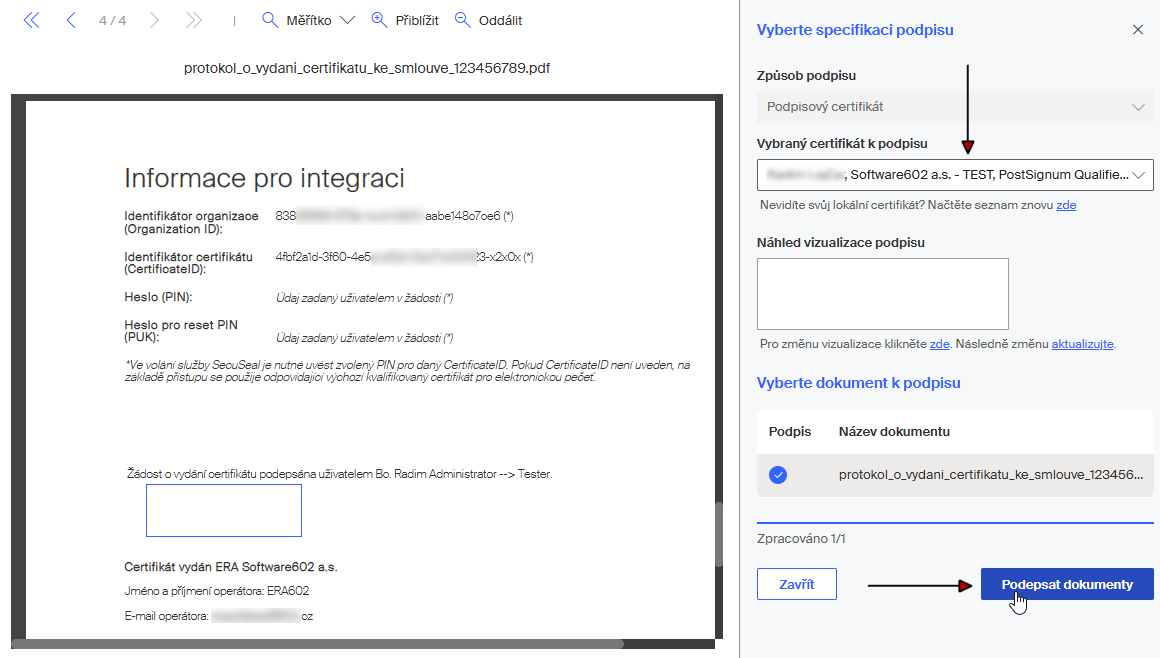Click the Měřítko magnifier icon

[x=269, y=20]
